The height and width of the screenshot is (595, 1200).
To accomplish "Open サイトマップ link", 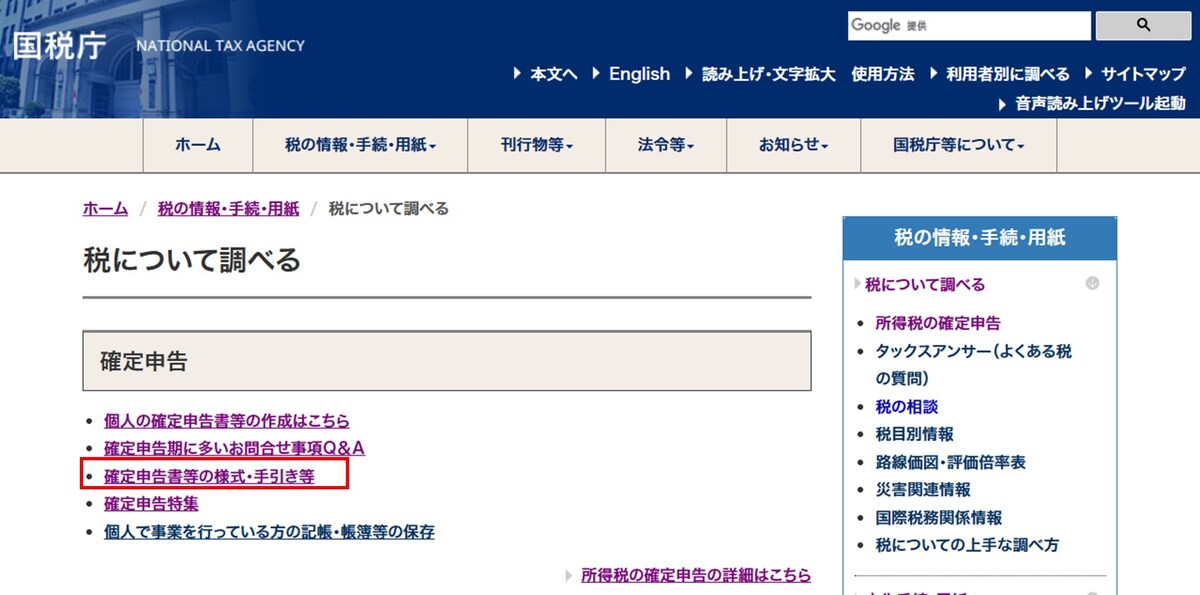I will (x=1143, y=74).
